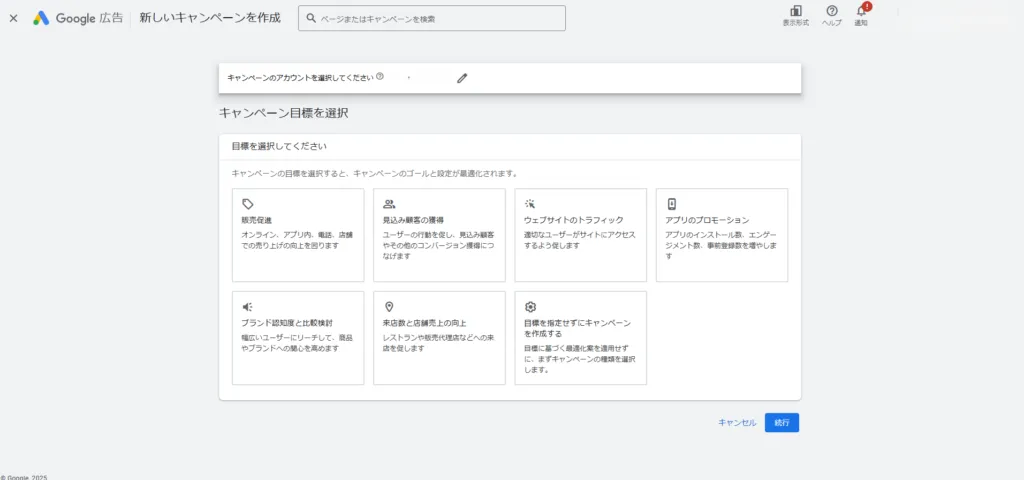The width and height of the screenshot is (1024, 480).
Task: Open the 表示形式 display options icon
Action: [795, 11]
